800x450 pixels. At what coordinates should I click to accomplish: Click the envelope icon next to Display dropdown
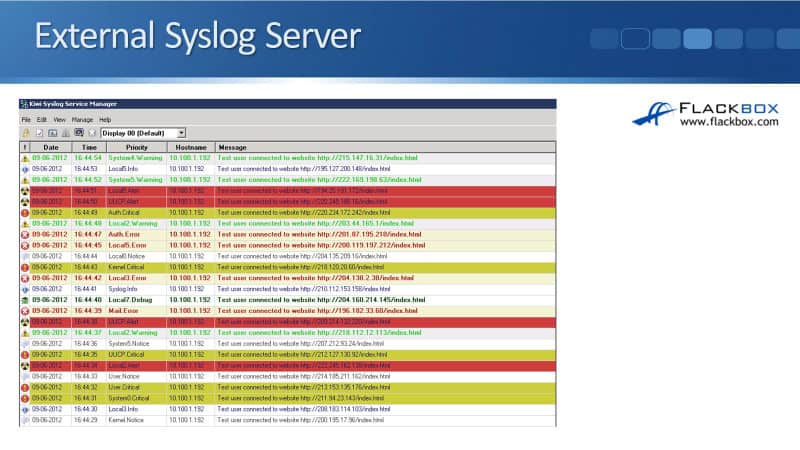(92, 132)
